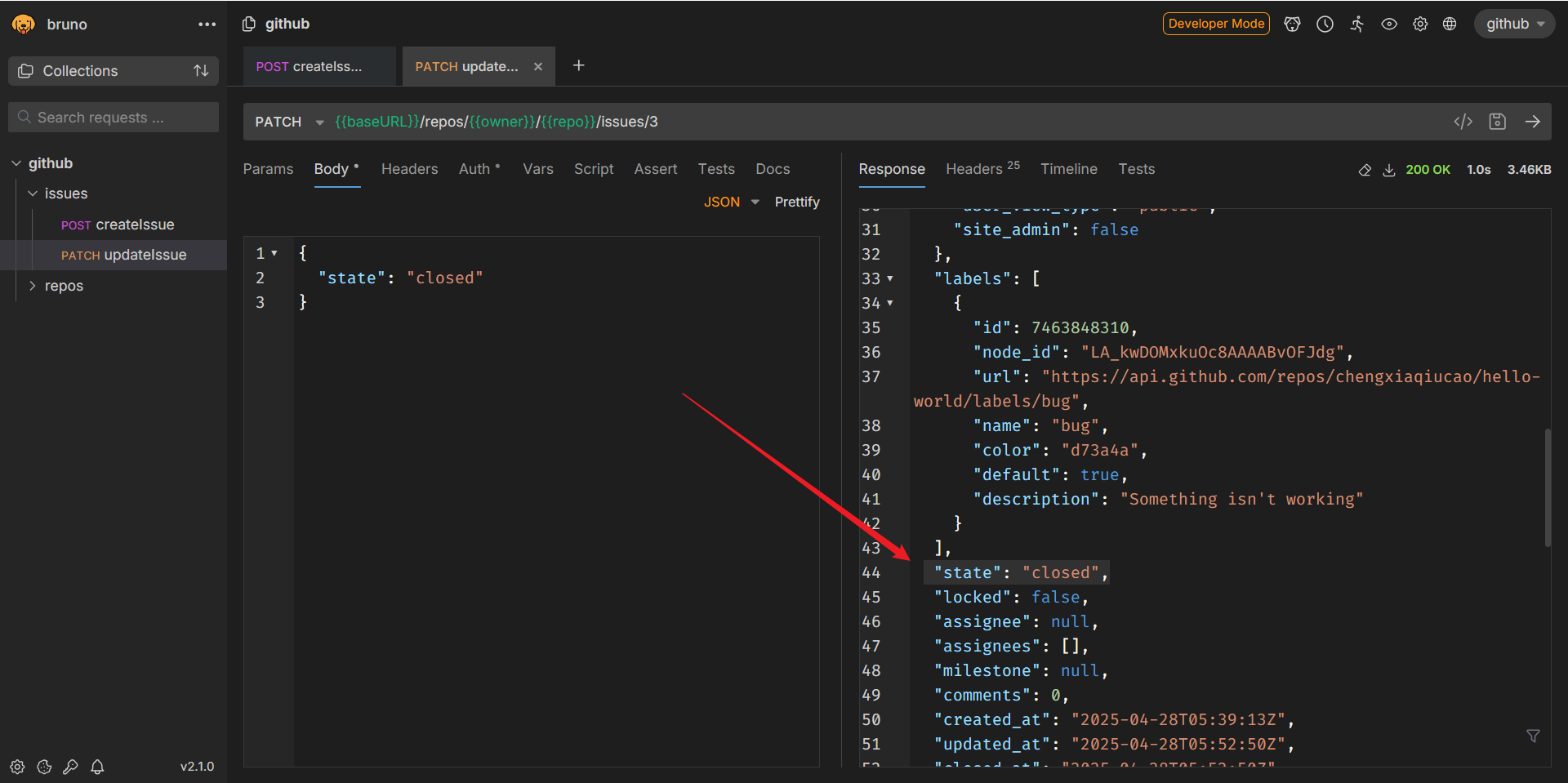Image resolution: width=1568 pixels, height=783 pixels.
Task: Click the key icon in bottom bar
Action: (x=70, y=767)
